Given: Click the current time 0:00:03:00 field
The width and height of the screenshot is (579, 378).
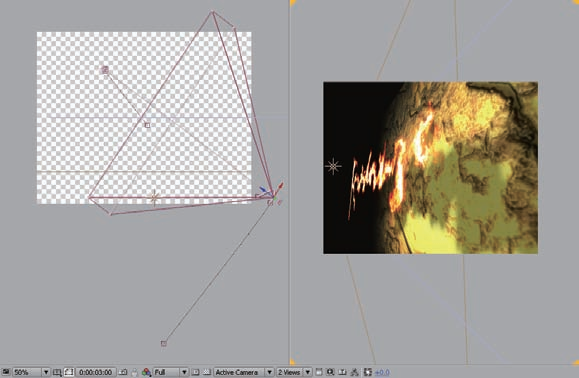Looking at the screenshot, I should tap(96, 372).
